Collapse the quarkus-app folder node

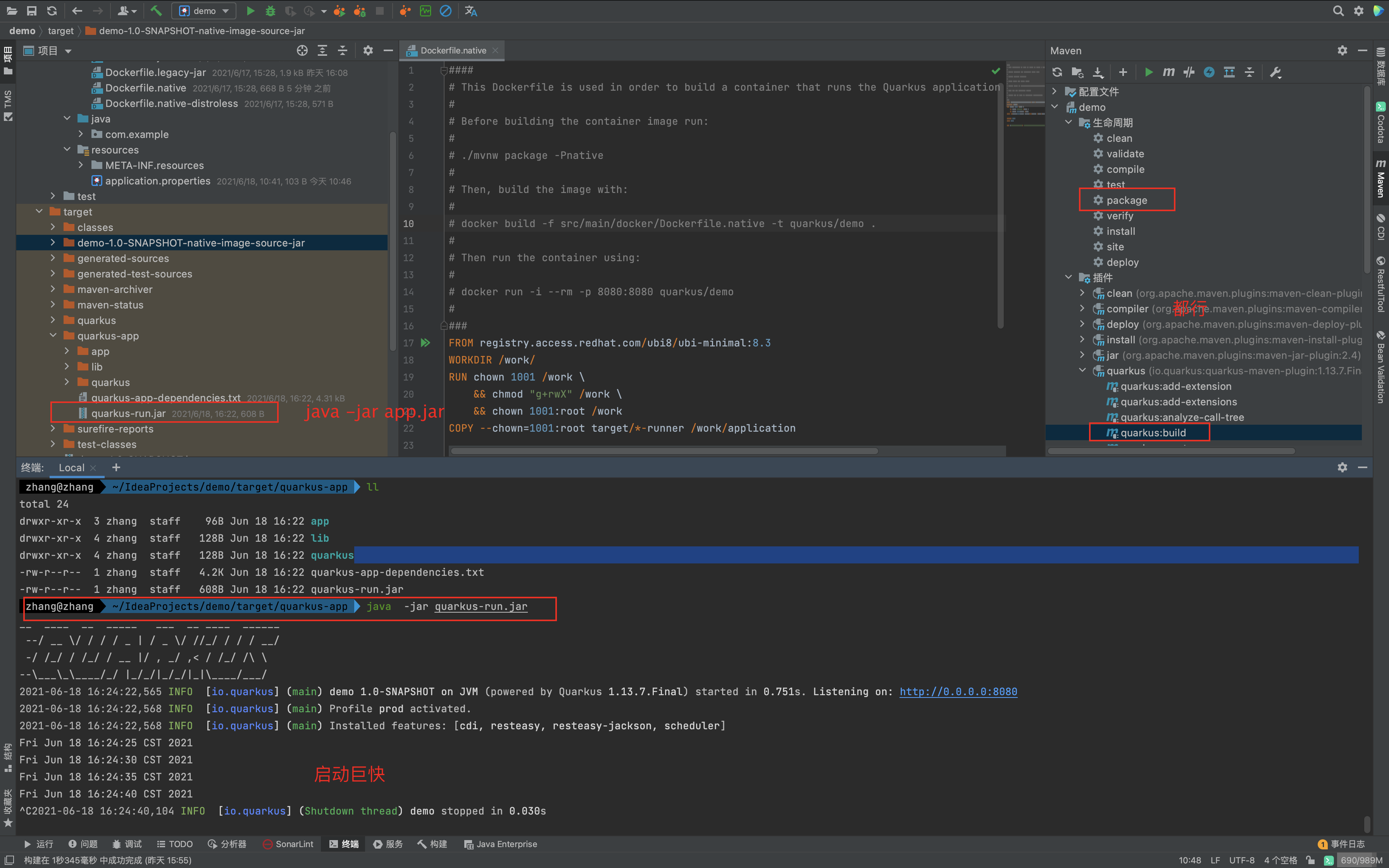(53, 336)
